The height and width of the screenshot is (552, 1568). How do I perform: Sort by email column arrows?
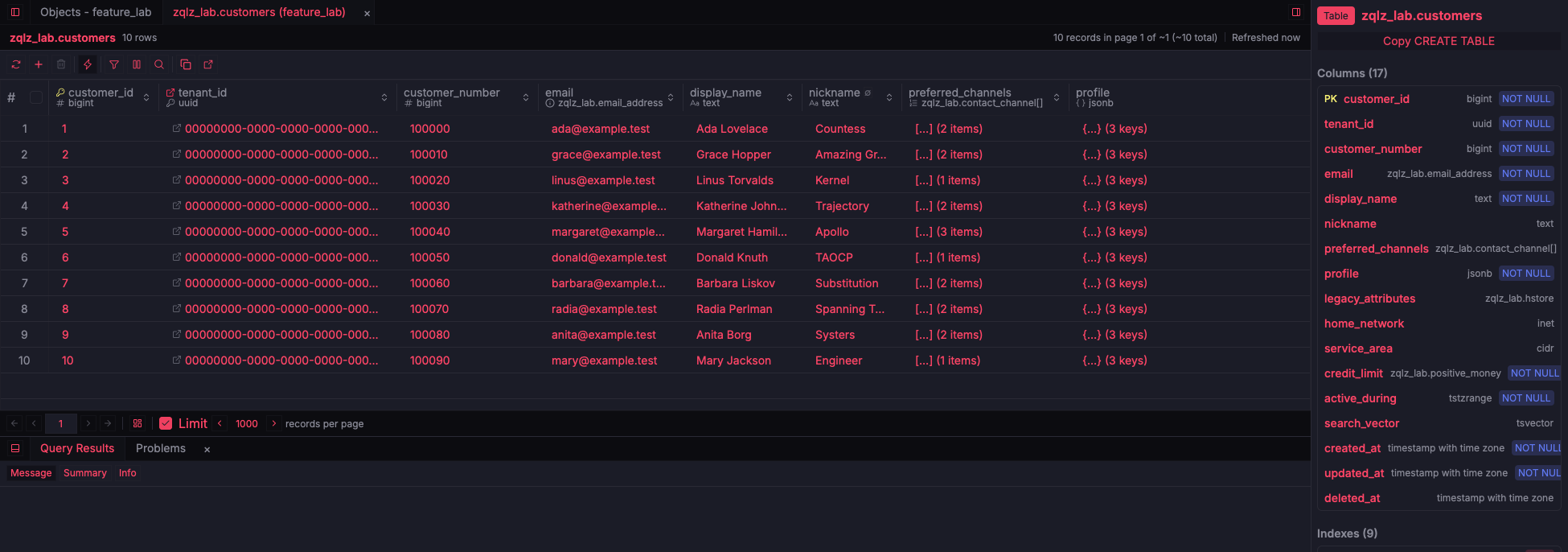pos(671,97)
